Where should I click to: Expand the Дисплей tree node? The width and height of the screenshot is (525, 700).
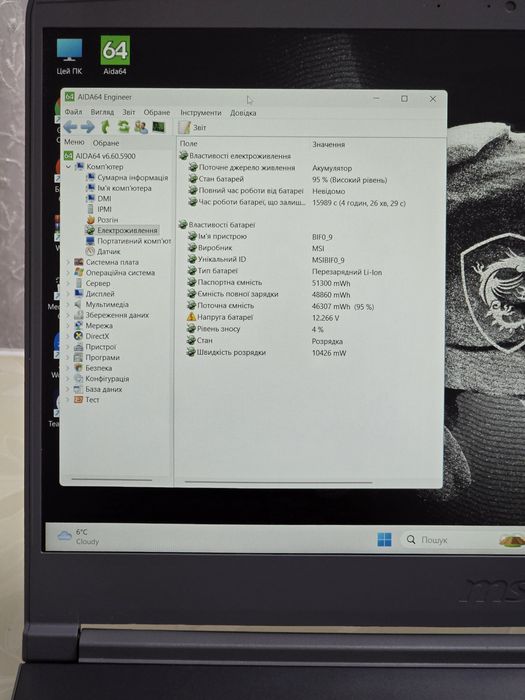click(68, 294)
